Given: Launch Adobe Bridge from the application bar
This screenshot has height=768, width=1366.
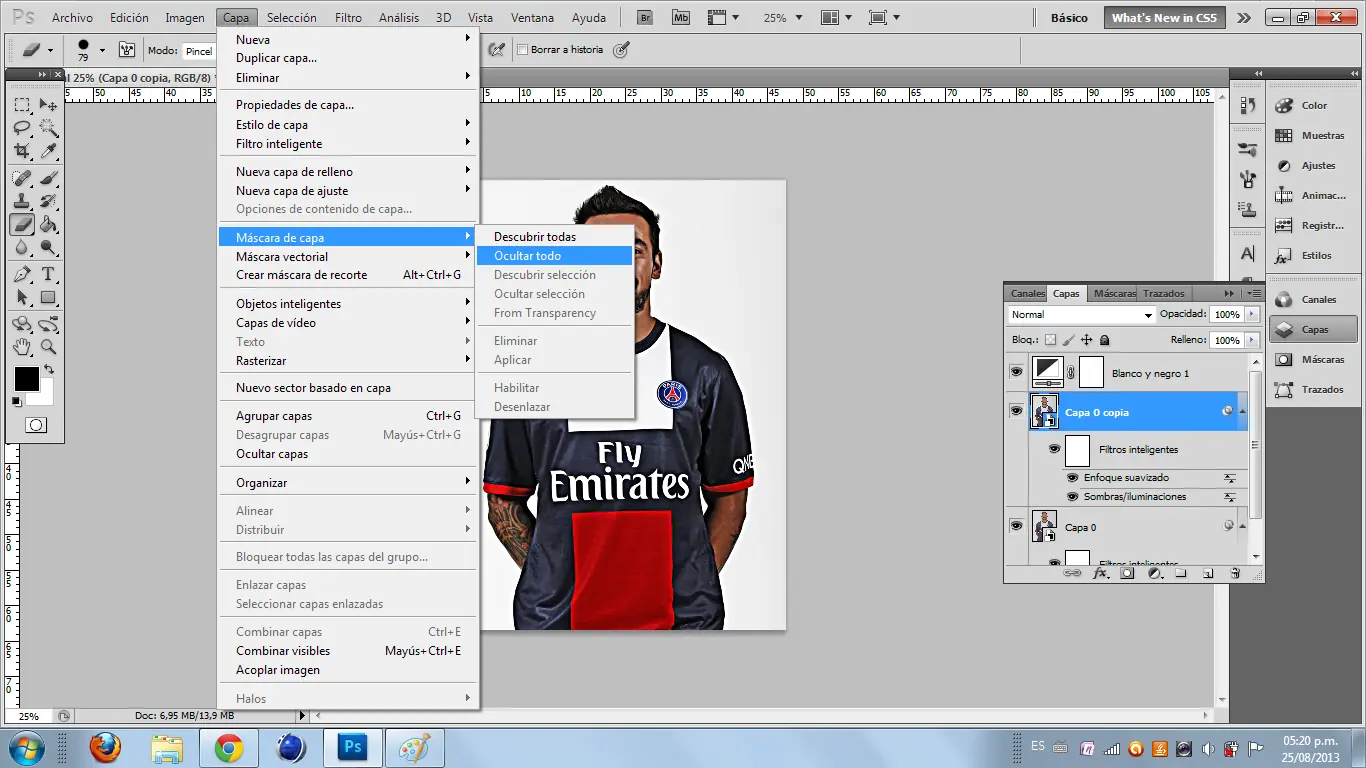Looking at the screenshot, I should pyautogui.click(x=647, y=18).
